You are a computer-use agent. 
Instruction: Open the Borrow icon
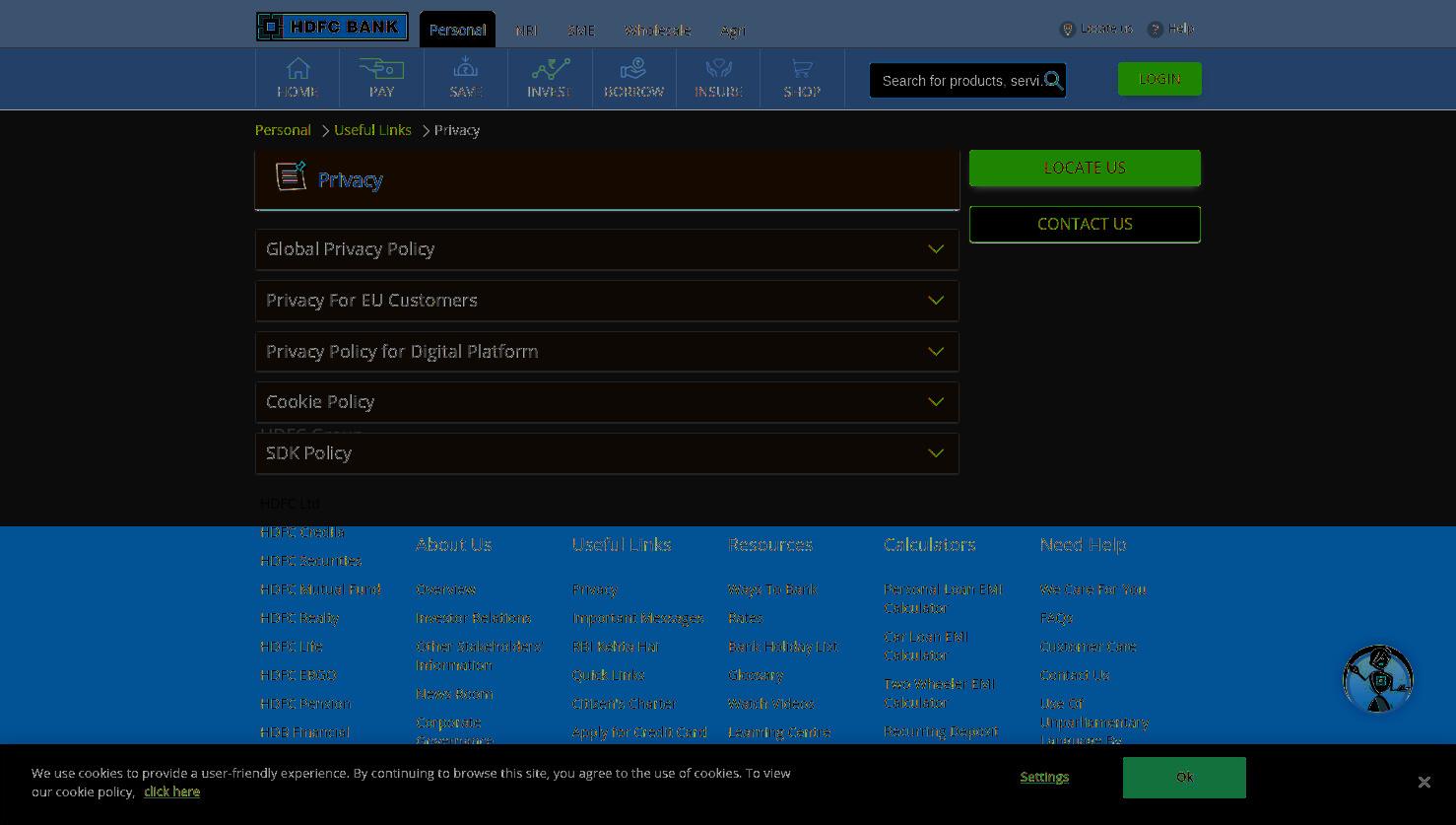coord(633,69)
